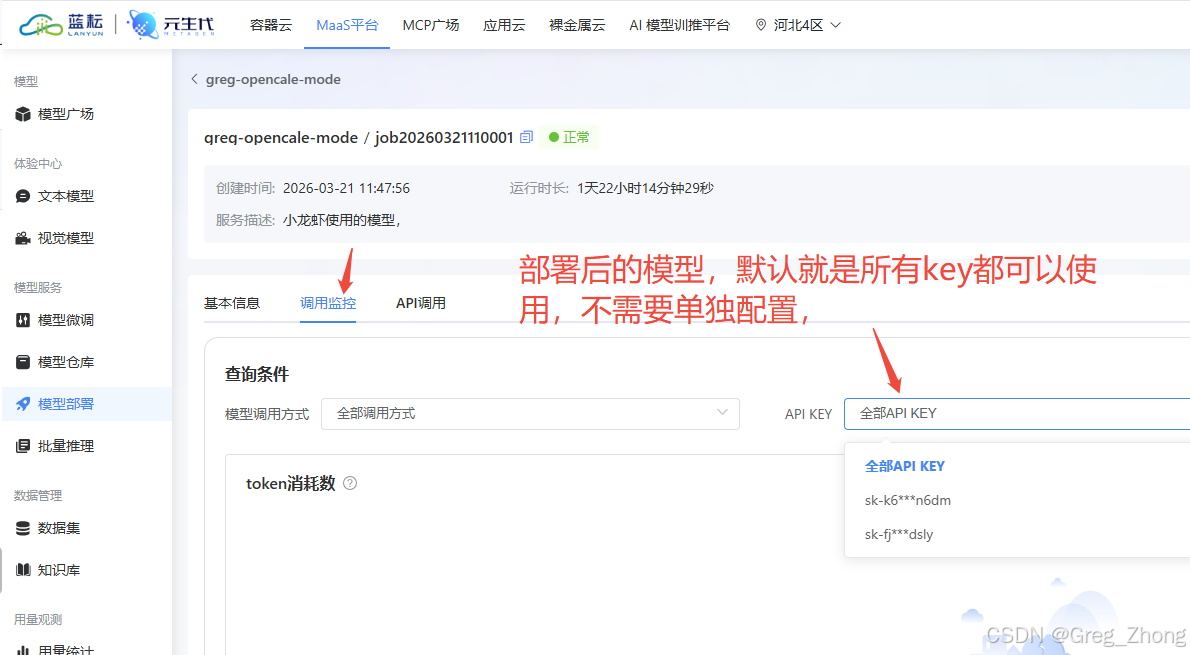This screenshot has width=1190, height=655.
Task: Click the location pin icon by 河北4区
Action: click(760, 25)
